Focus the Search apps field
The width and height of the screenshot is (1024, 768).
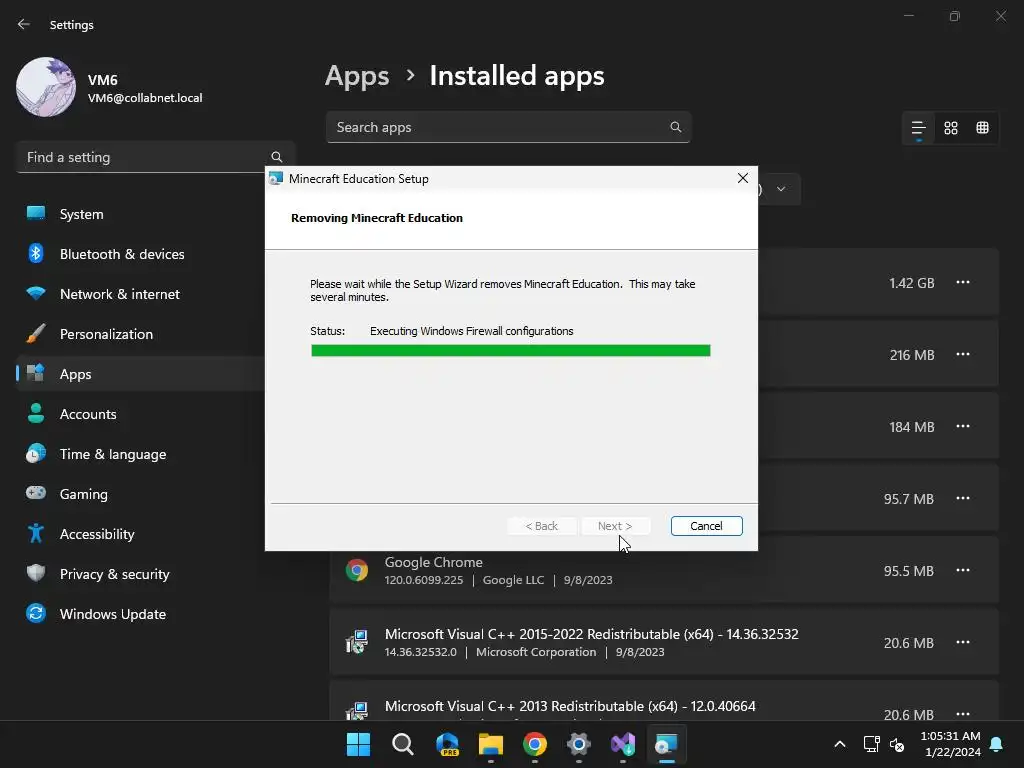tap(508, 127)
